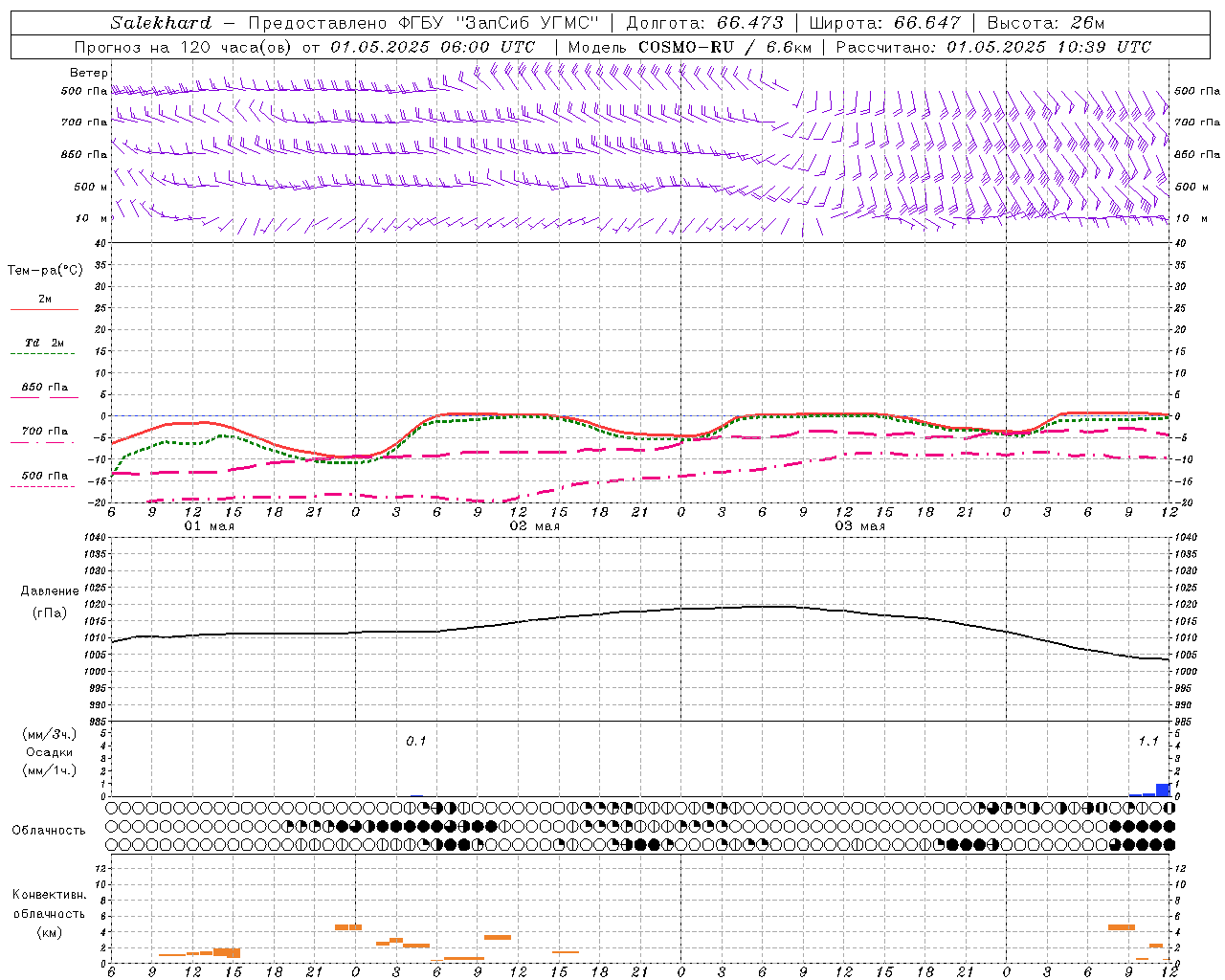Click the Облачность cloud cover label
1225x980 pixels.
coord(49,831)
